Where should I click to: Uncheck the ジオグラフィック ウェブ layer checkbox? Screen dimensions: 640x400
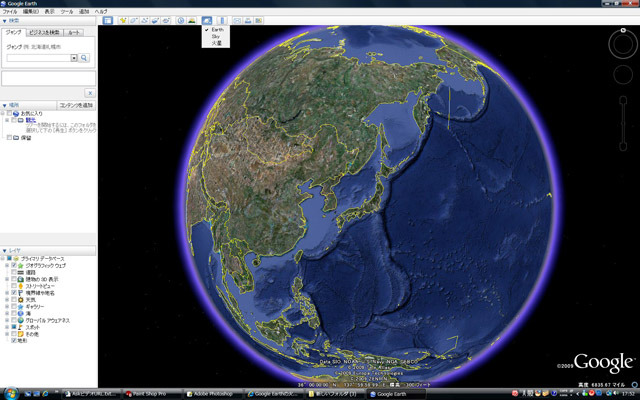click(x=14, y=266)
